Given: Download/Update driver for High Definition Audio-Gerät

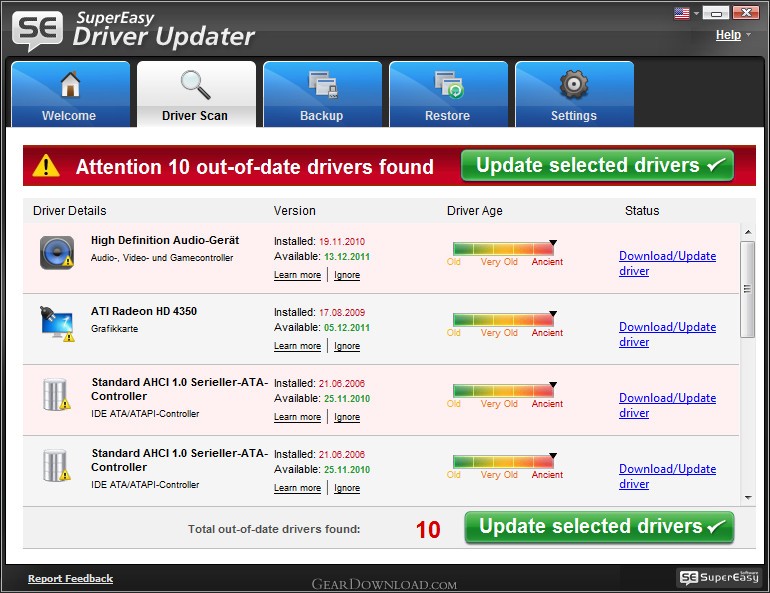Looking at the screenshot, I should [667, 263].
